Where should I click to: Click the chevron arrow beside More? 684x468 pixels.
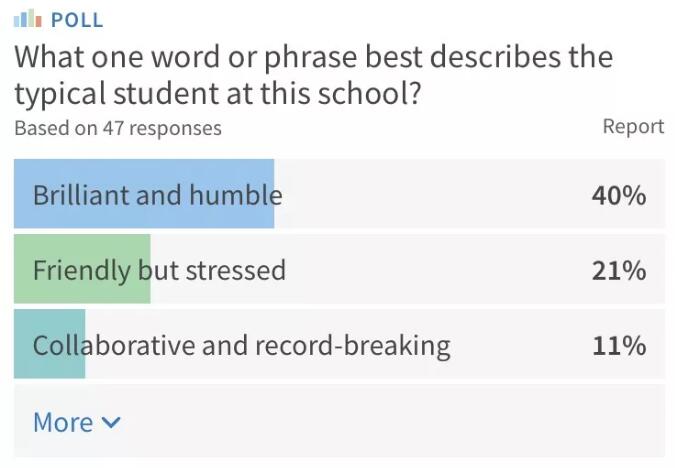pos(111,422)
